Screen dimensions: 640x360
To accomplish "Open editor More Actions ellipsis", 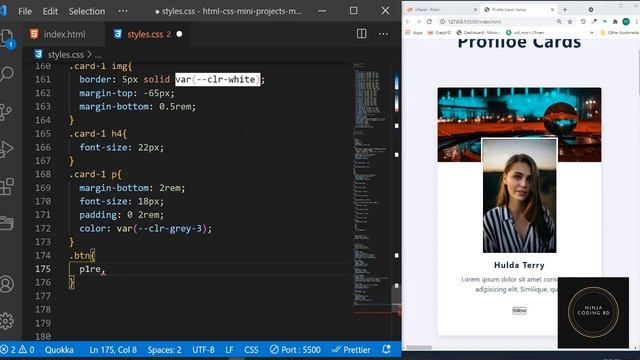I will 383,34.
